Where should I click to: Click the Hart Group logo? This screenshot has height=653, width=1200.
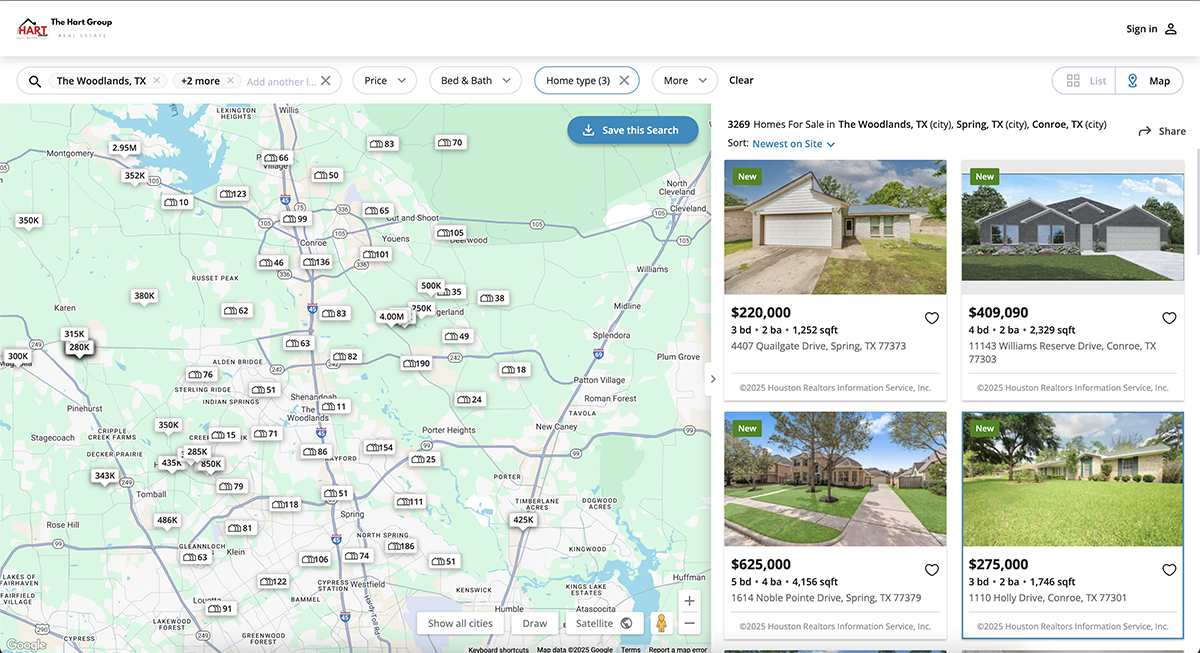pyautogui.click(x=65, y=27)
